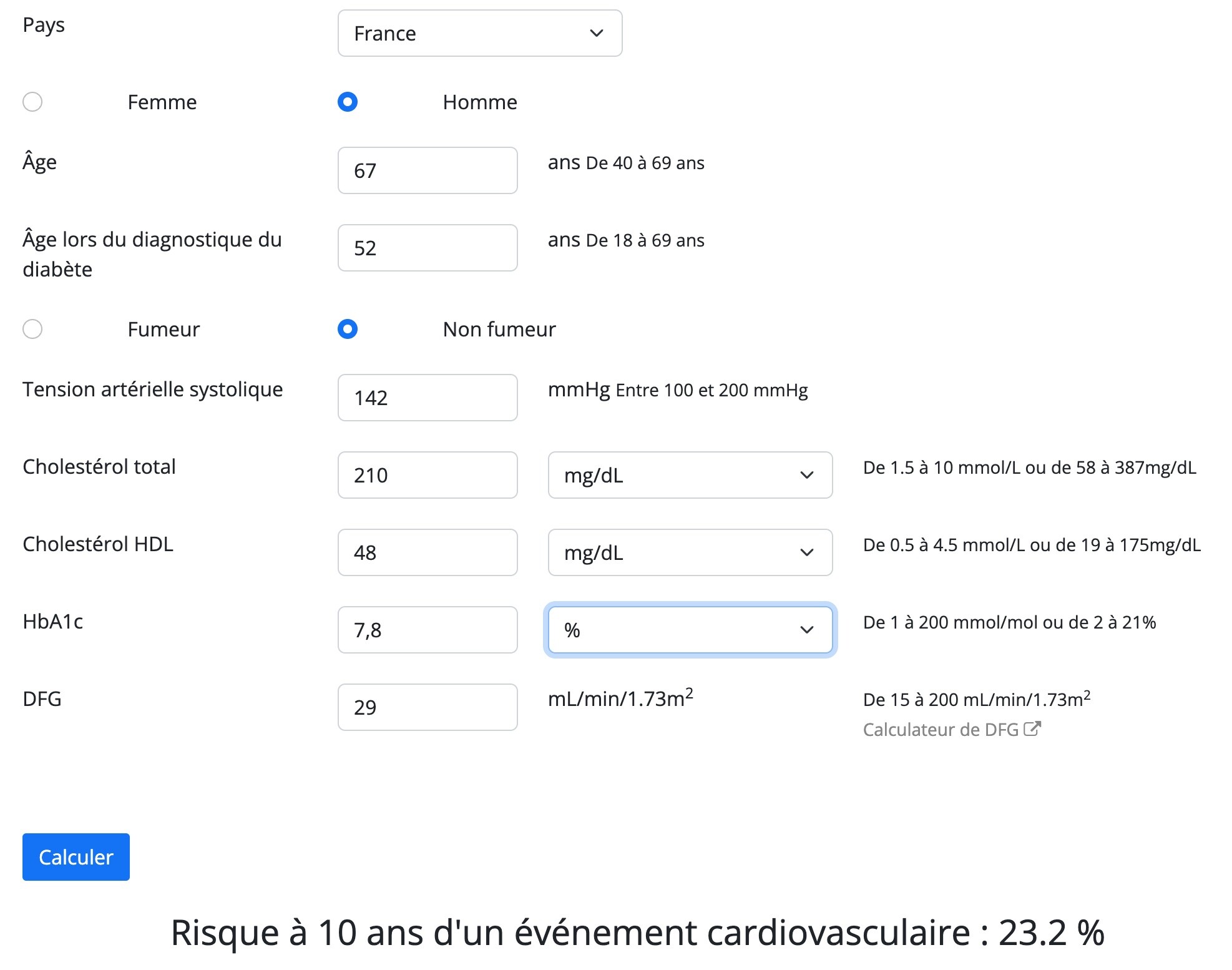Click the Femme label text
The image size is (1232, 970).
coord(162,102)
